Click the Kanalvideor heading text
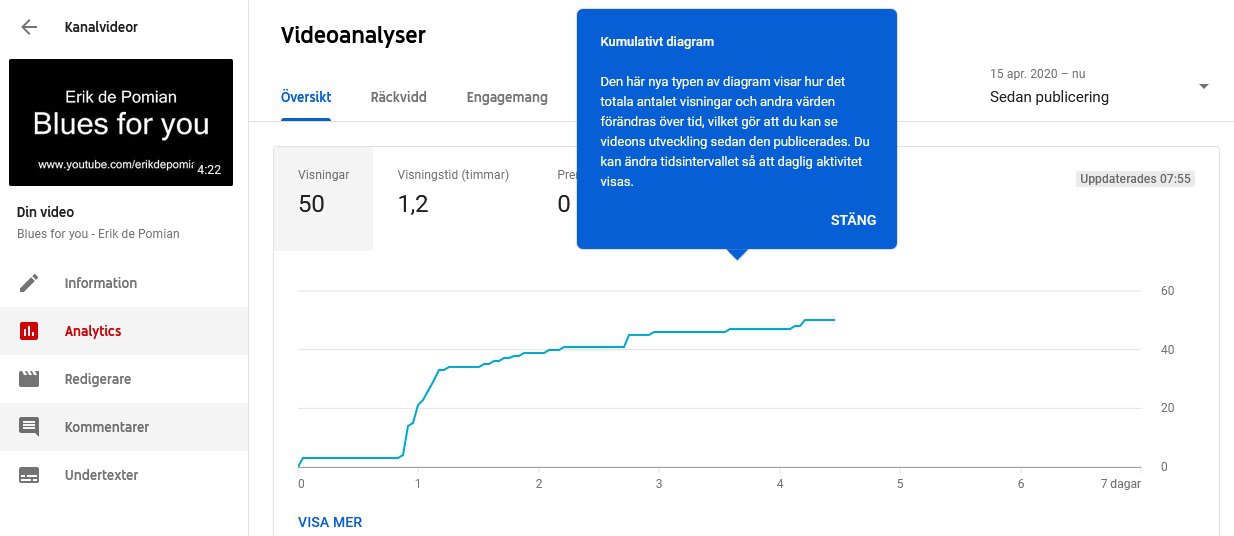The width and height of the screenshot is (1234, 536). click(101, 27)
